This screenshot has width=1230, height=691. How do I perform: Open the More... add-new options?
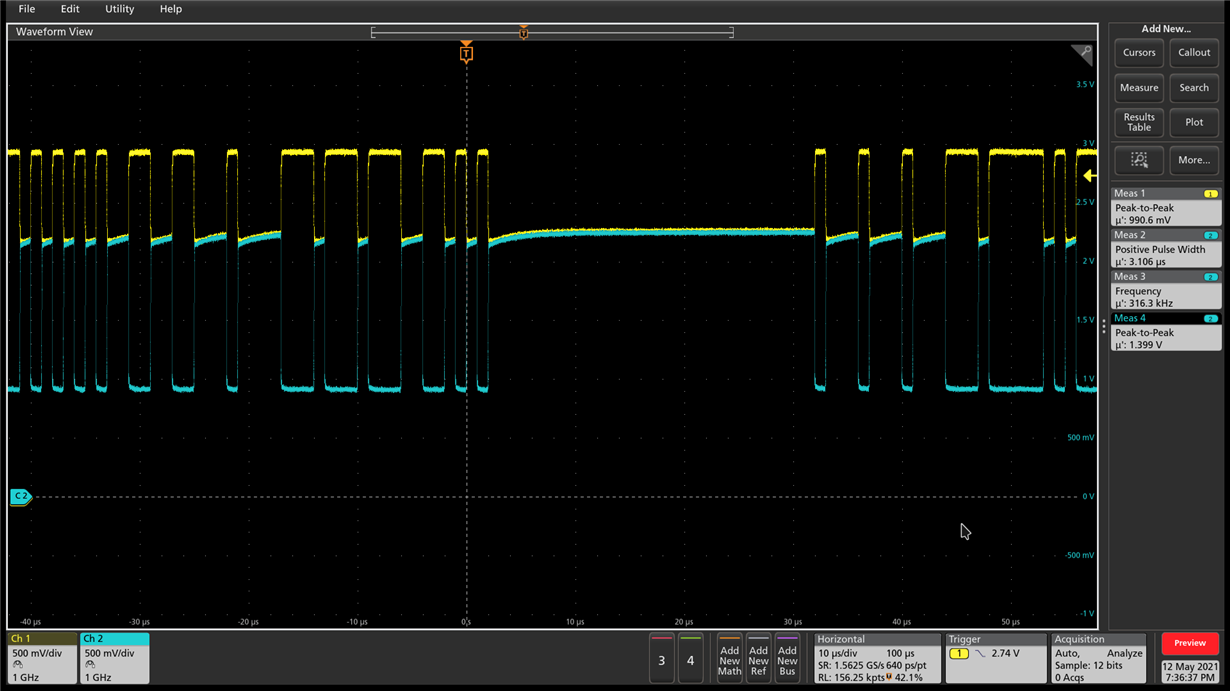(x=1194, y=160)
